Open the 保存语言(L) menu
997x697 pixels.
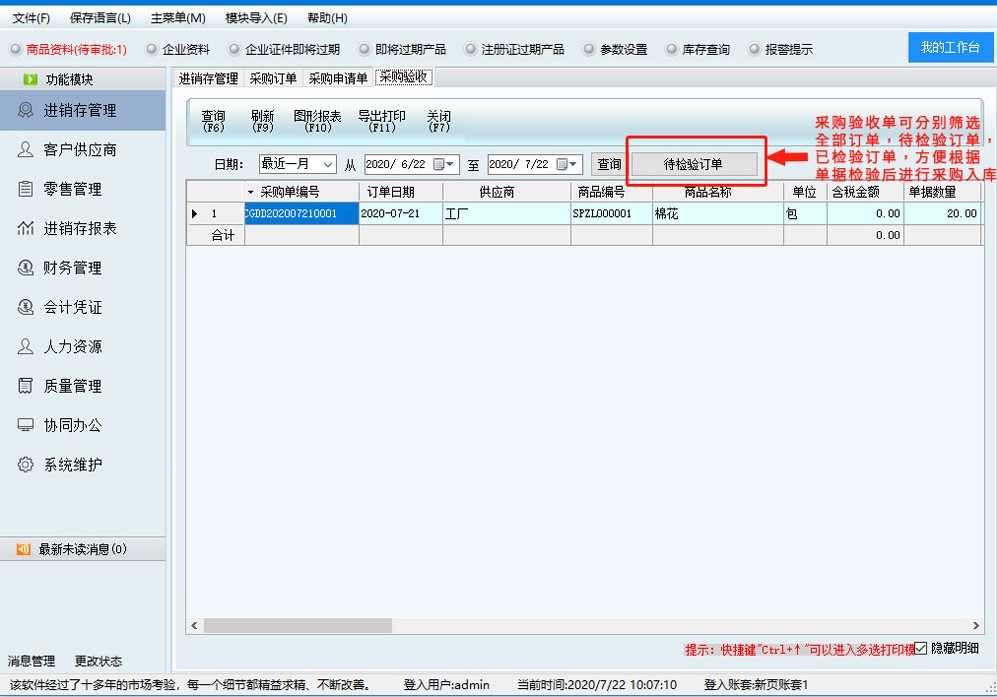[x=100, y=18]
